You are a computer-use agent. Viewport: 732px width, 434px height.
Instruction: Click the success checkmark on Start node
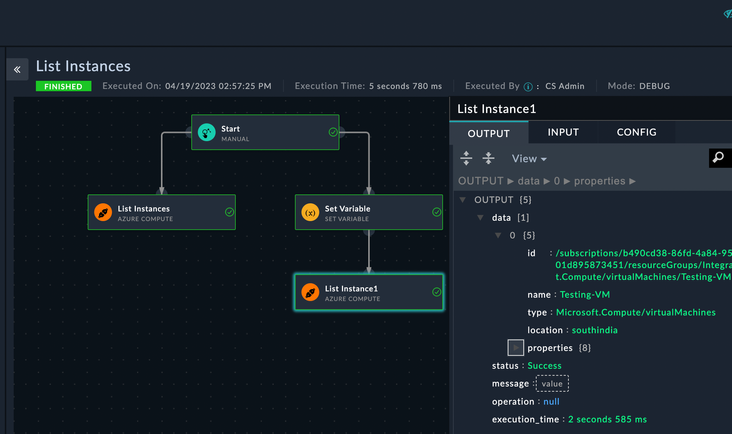tap(333, 131)
